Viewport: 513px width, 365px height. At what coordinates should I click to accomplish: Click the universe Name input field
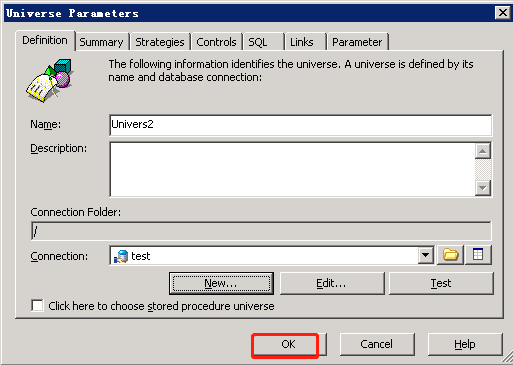(300, 125)
